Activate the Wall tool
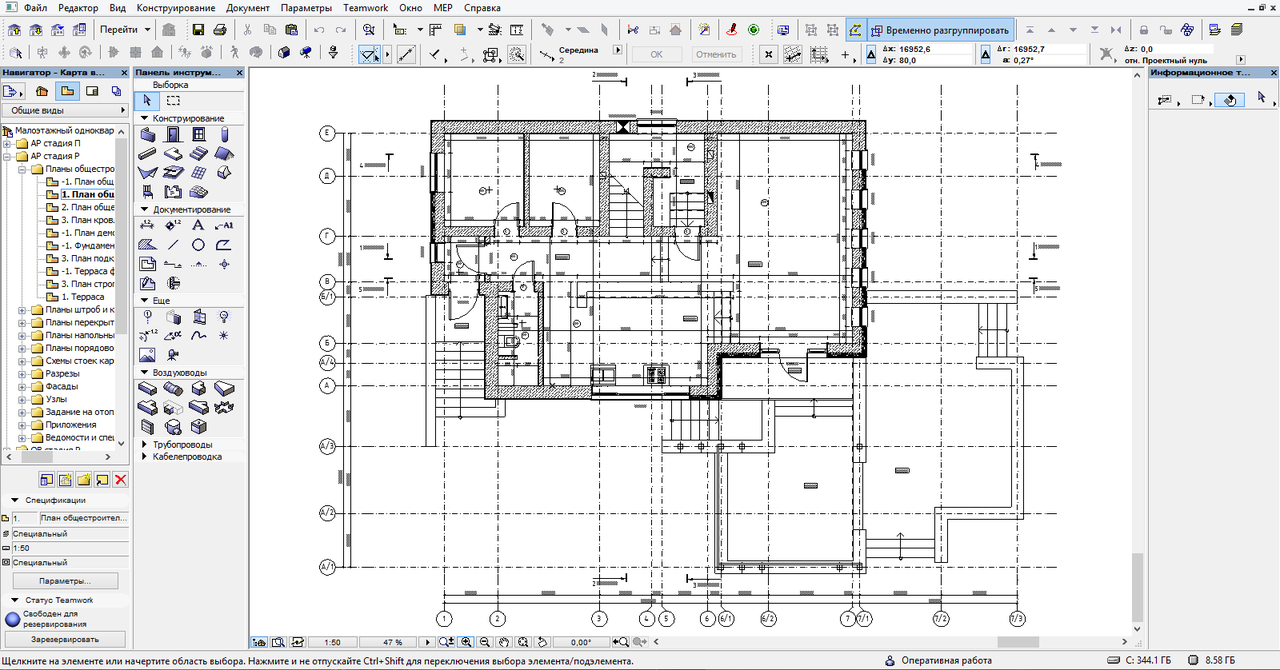 pyautogui.click(x=147, y=135)
